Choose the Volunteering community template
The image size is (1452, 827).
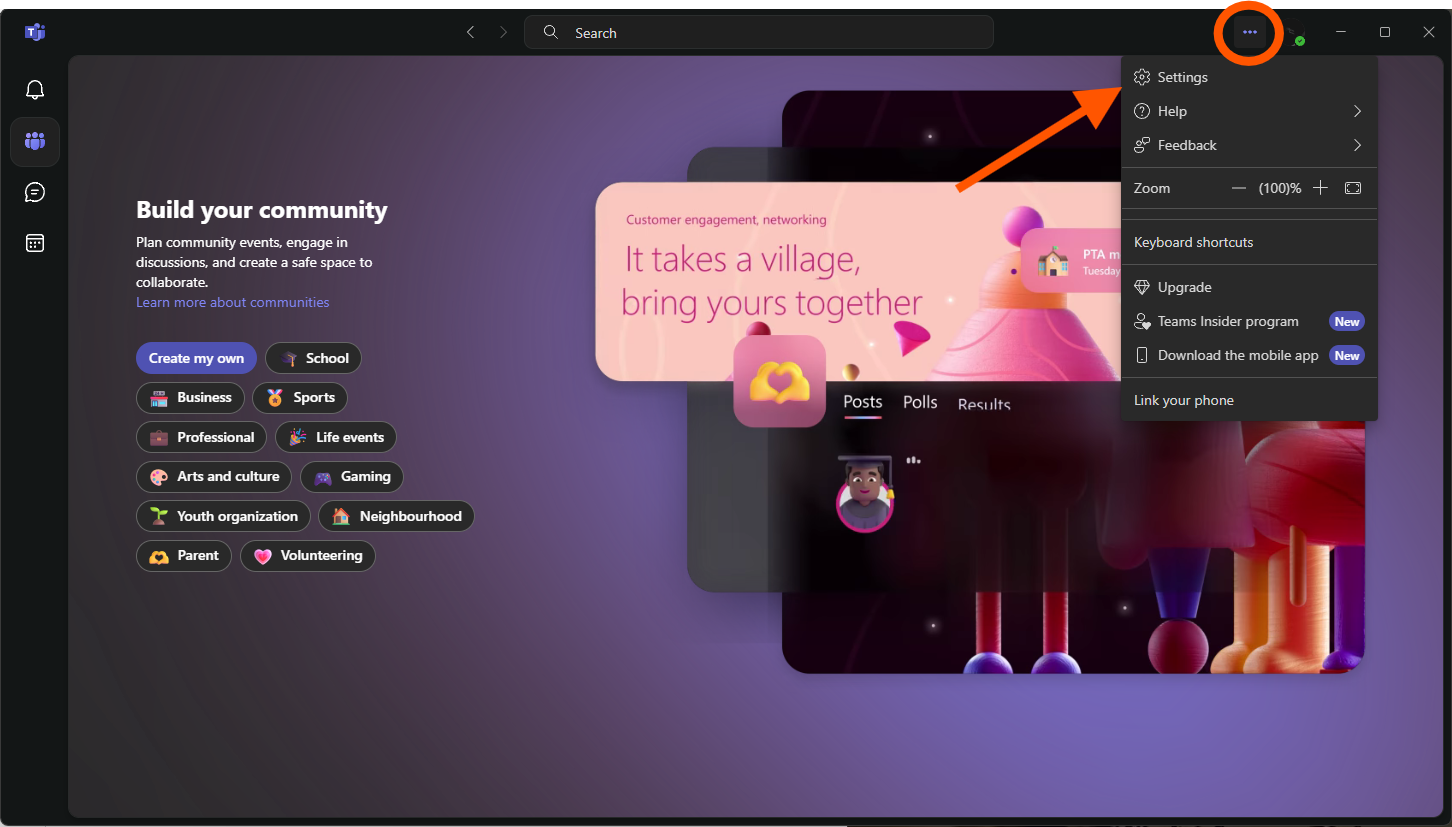[308, 555]
